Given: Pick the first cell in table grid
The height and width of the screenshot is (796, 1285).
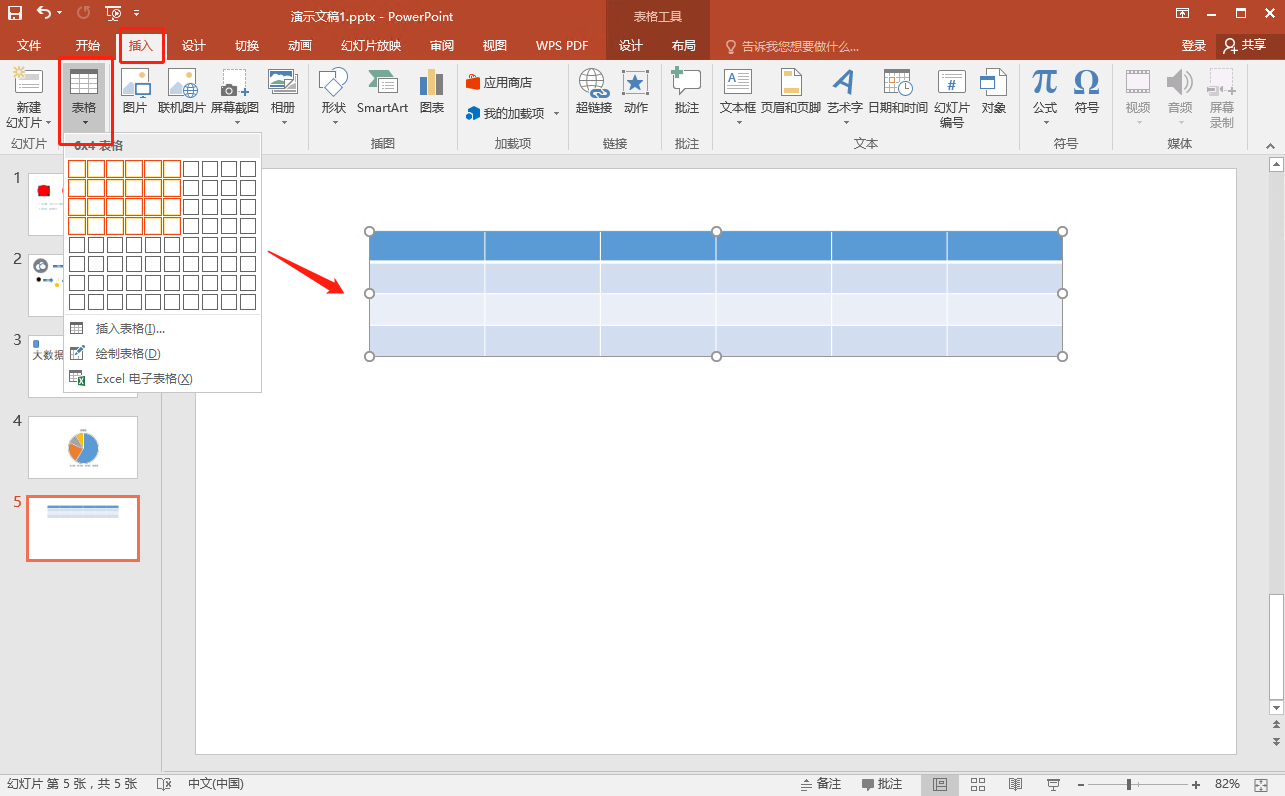Looking at the screenshot, I should (x=77, y=169).
